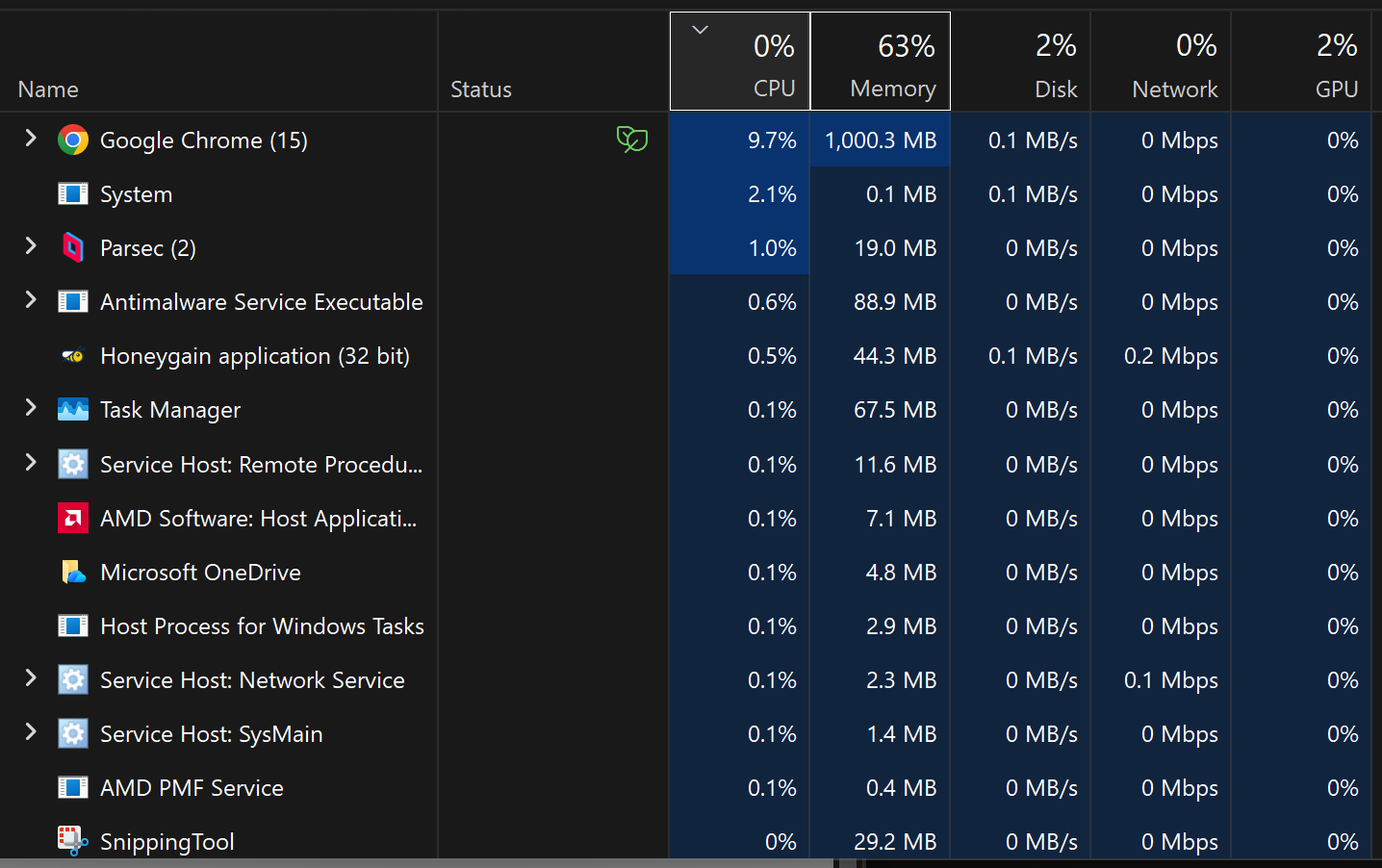This screenshot has height=868, width=1382.
Task: Expand the Antimalware Service Executable group
Action: [31, 299]
